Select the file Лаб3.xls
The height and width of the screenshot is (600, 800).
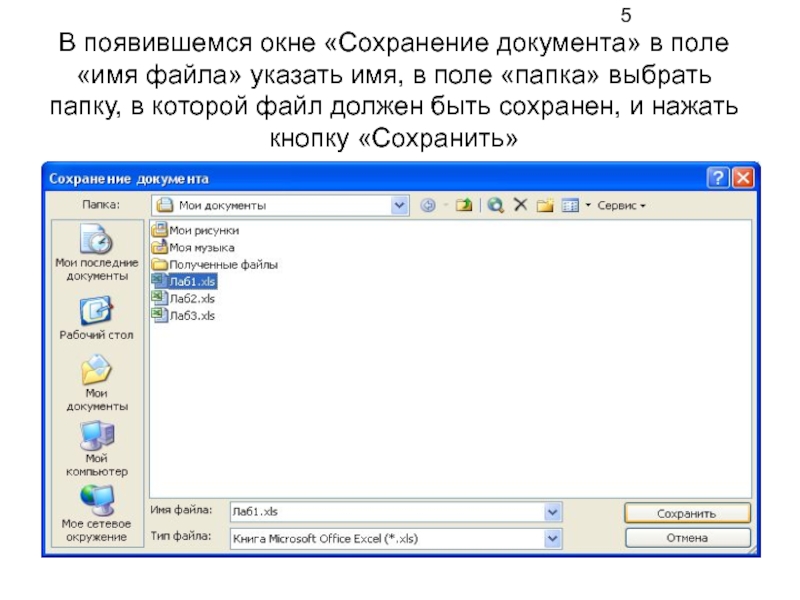coord(184,315)
